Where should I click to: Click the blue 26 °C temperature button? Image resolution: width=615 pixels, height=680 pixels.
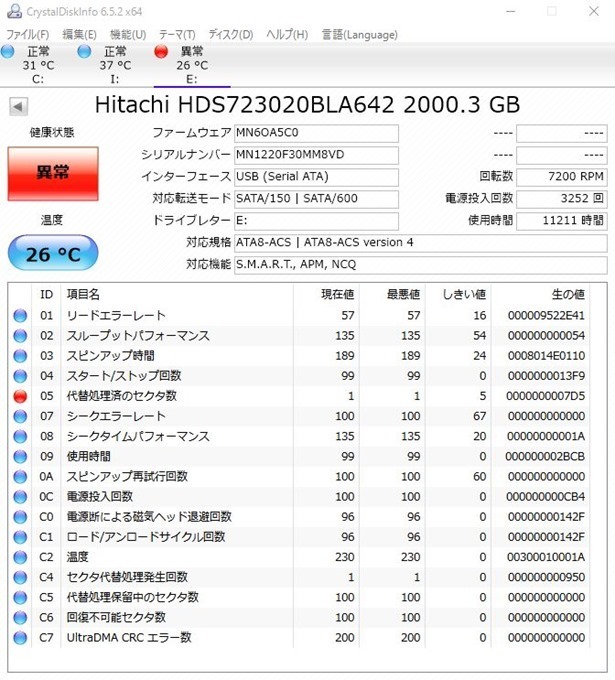pyautogui.click(x=53, y=253)
